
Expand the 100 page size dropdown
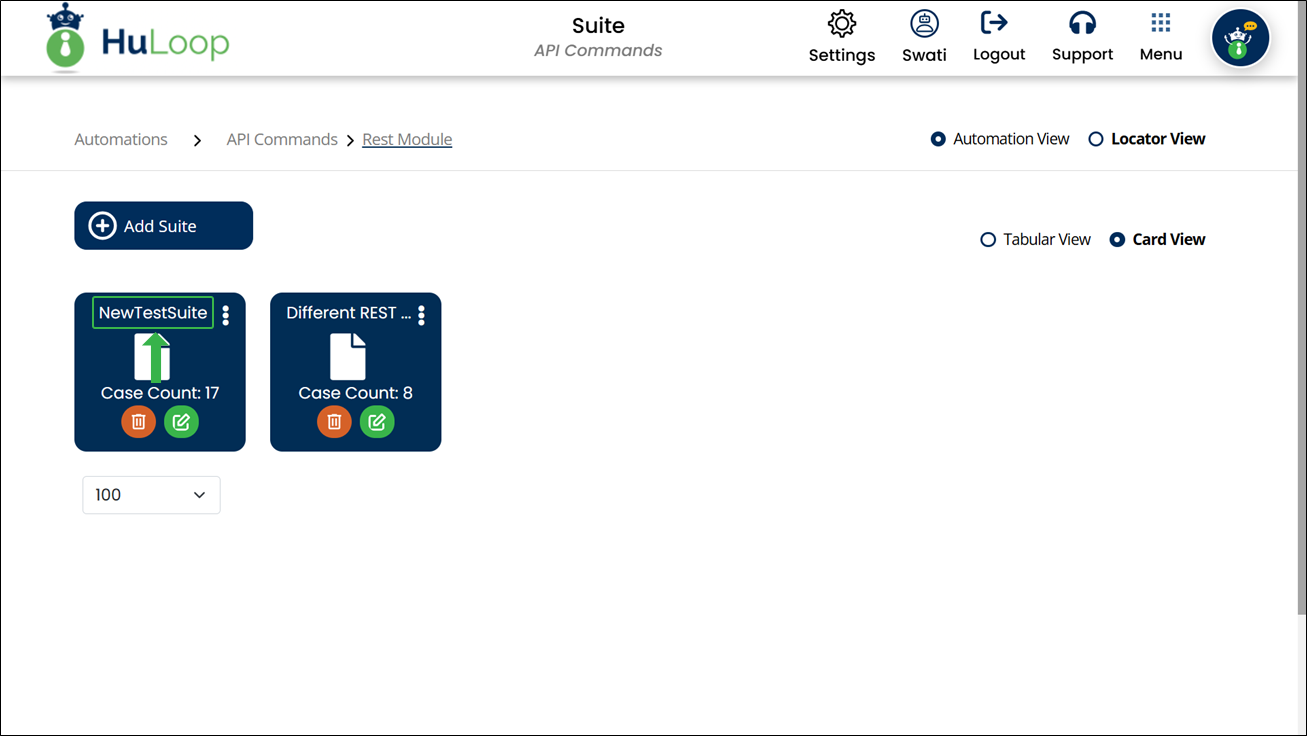(x=151, y=495)
